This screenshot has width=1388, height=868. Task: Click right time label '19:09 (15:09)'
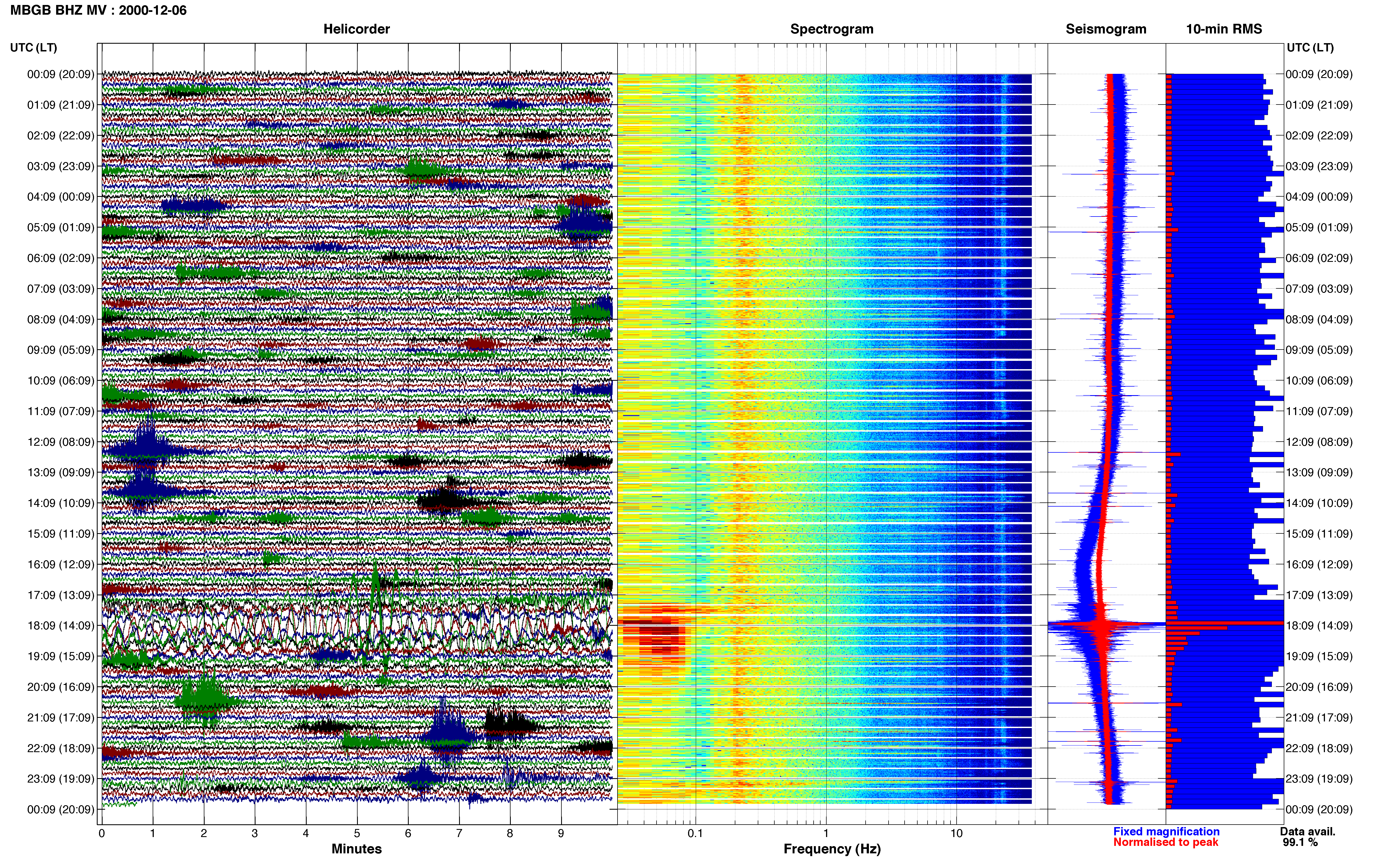coord(1319,656)
